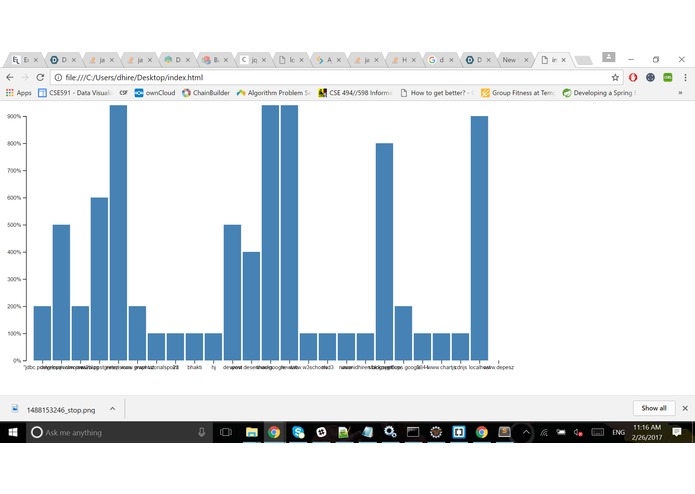The height and width of the screenshot is (494, 695).
Task: Open the Opera-style red extension icon
Action: coord(633,78)
